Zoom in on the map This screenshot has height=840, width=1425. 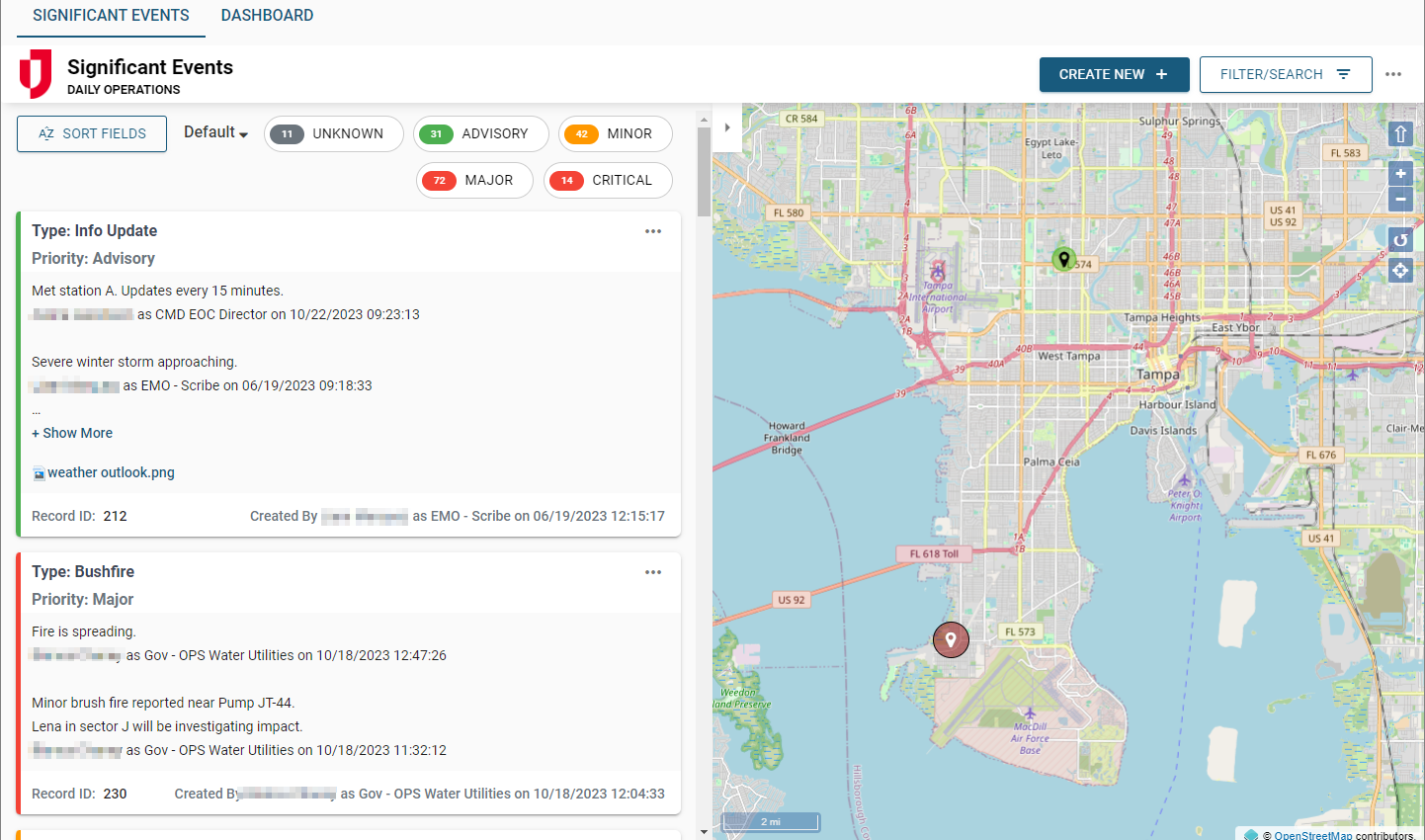tap(1400, 174)
